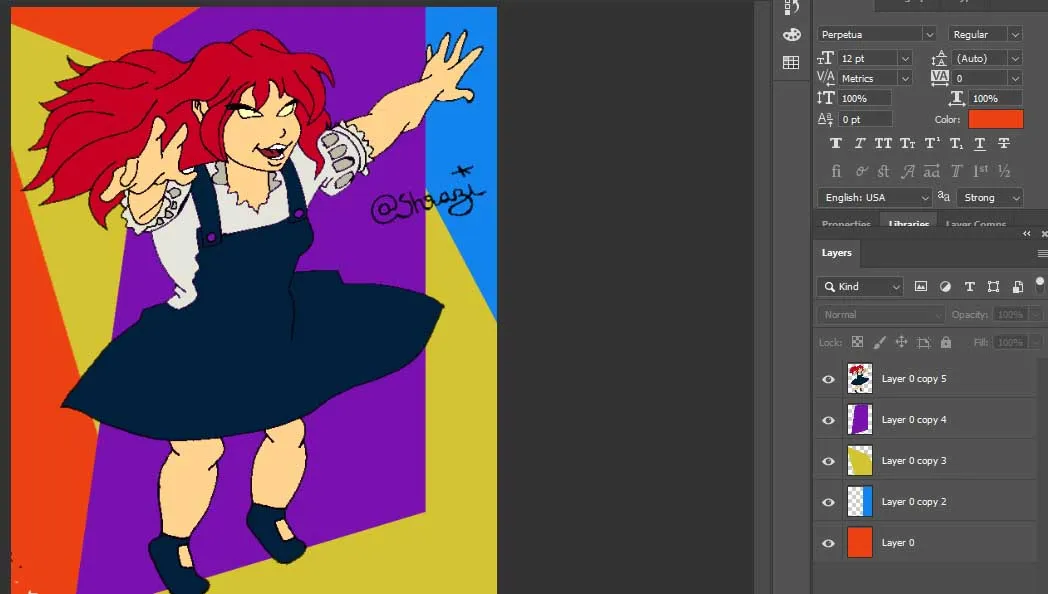Filter layers by type layers icon
Viewport: 1048px width, 594px height.
969,287
